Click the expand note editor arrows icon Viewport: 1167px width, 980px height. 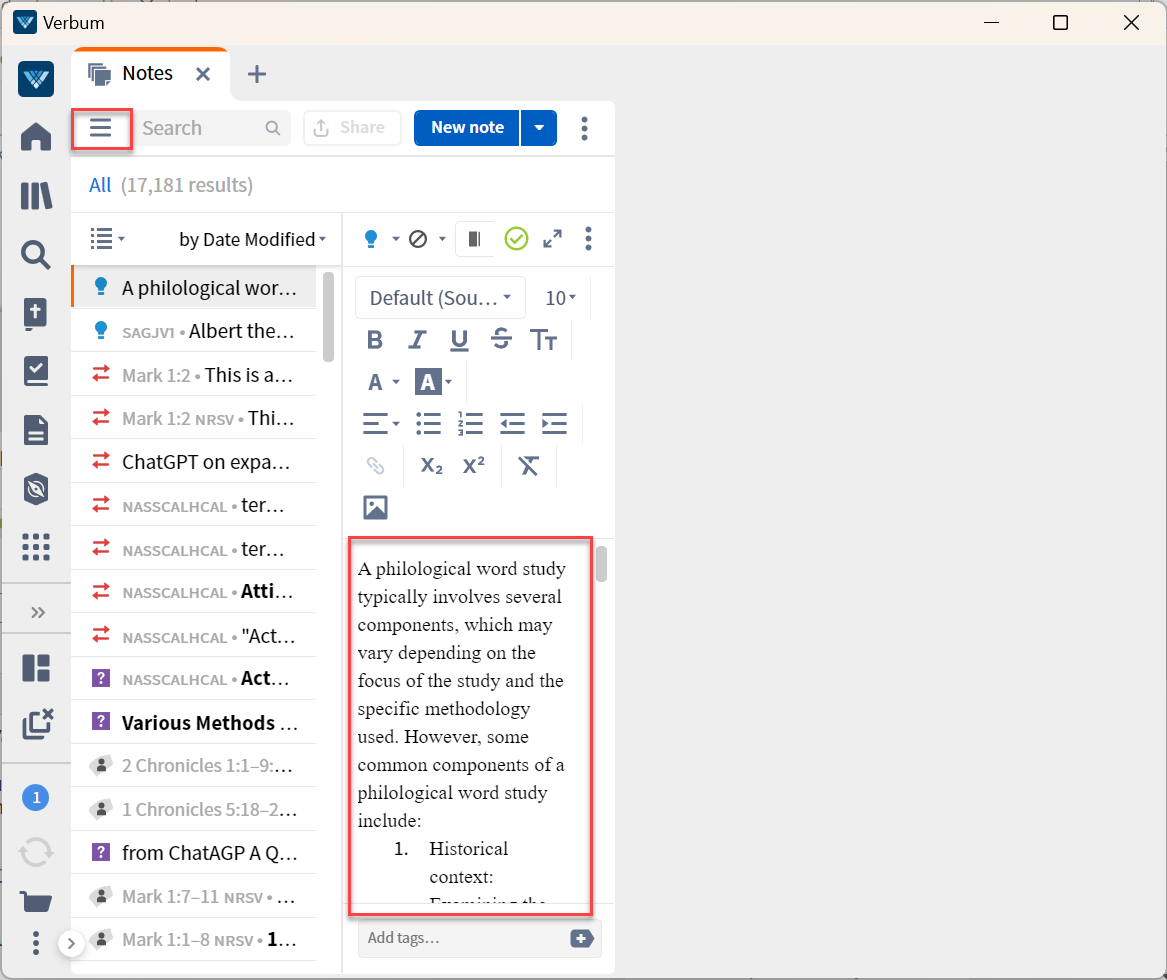coord(552,239)
